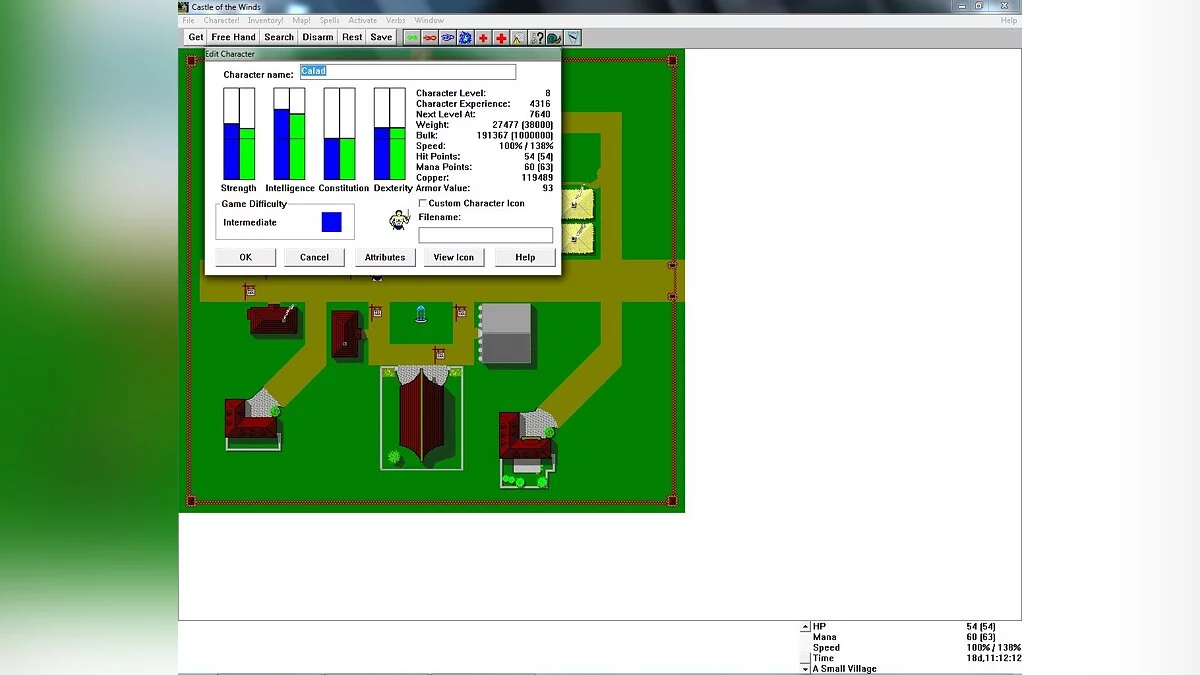Click the question mark identify icon
The width and height of the screenshot is (1200, 675).
tap(537, 37)
